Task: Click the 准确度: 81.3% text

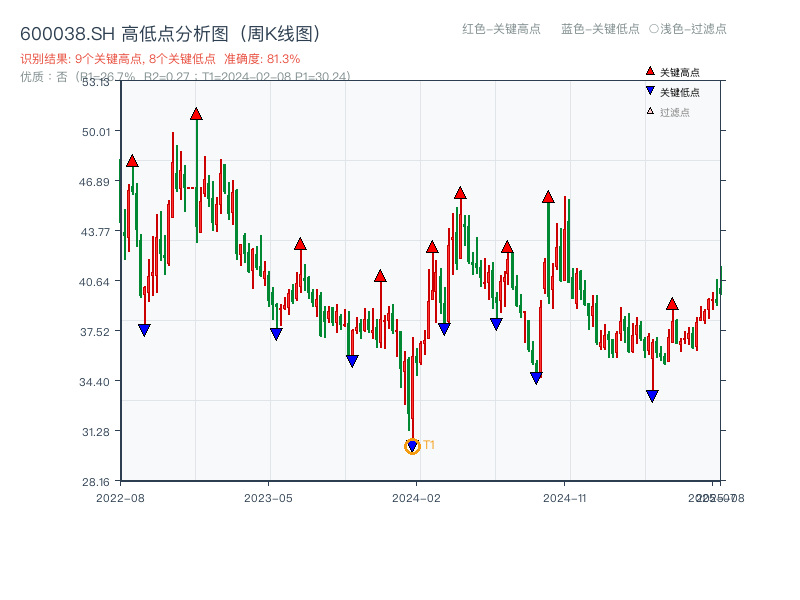Action: 260,58
